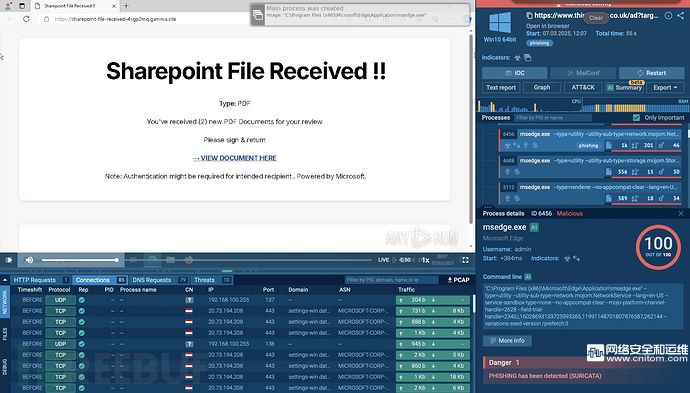Mute the session with the speaker icon
The height and width of the screenshot is (393, 690).
pyautogui.click(x=29, y=260)
